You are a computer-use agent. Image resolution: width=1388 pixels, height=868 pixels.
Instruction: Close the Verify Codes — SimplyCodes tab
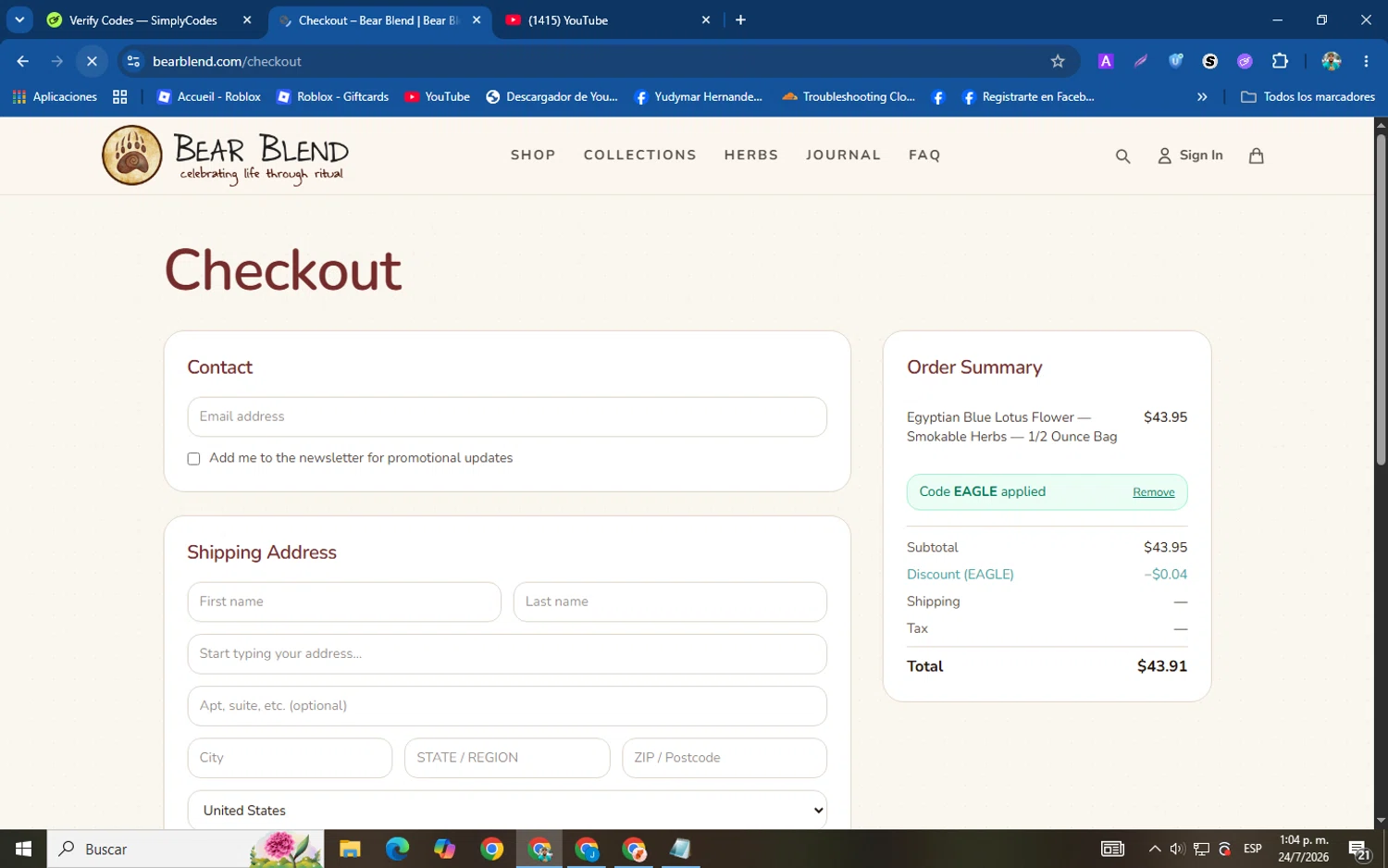pos(247,19)
